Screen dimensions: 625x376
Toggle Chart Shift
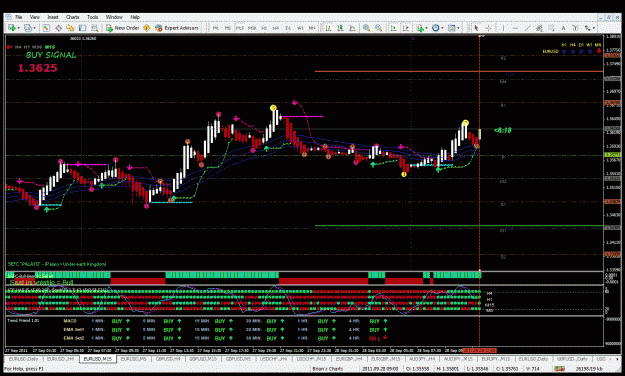tap(405, 28)
